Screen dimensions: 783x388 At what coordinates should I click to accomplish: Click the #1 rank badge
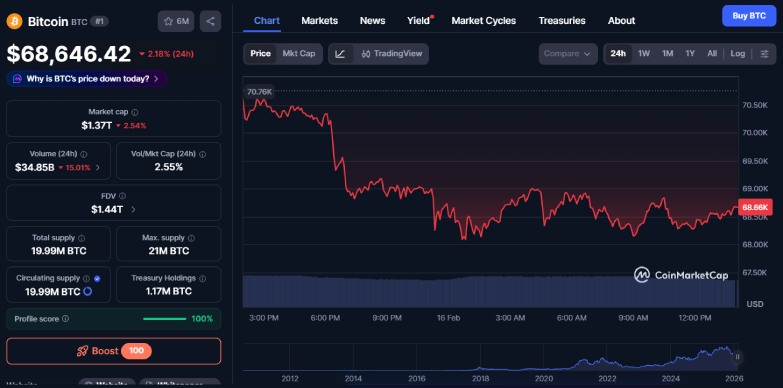(99, 21)
